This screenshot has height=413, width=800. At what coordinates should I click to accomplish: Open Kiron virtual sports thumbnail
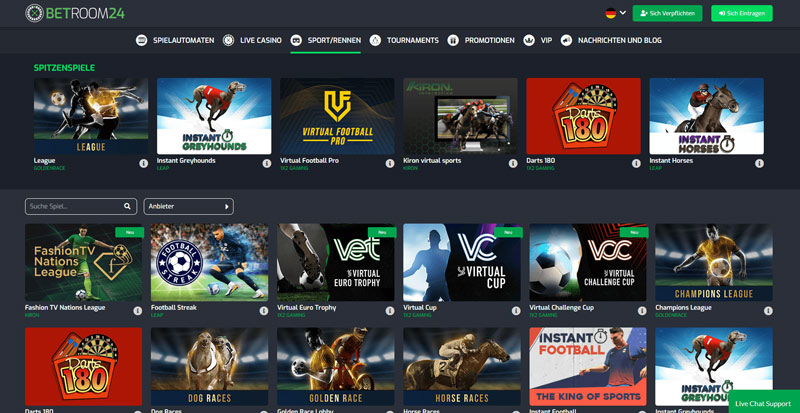coord(460,116)
